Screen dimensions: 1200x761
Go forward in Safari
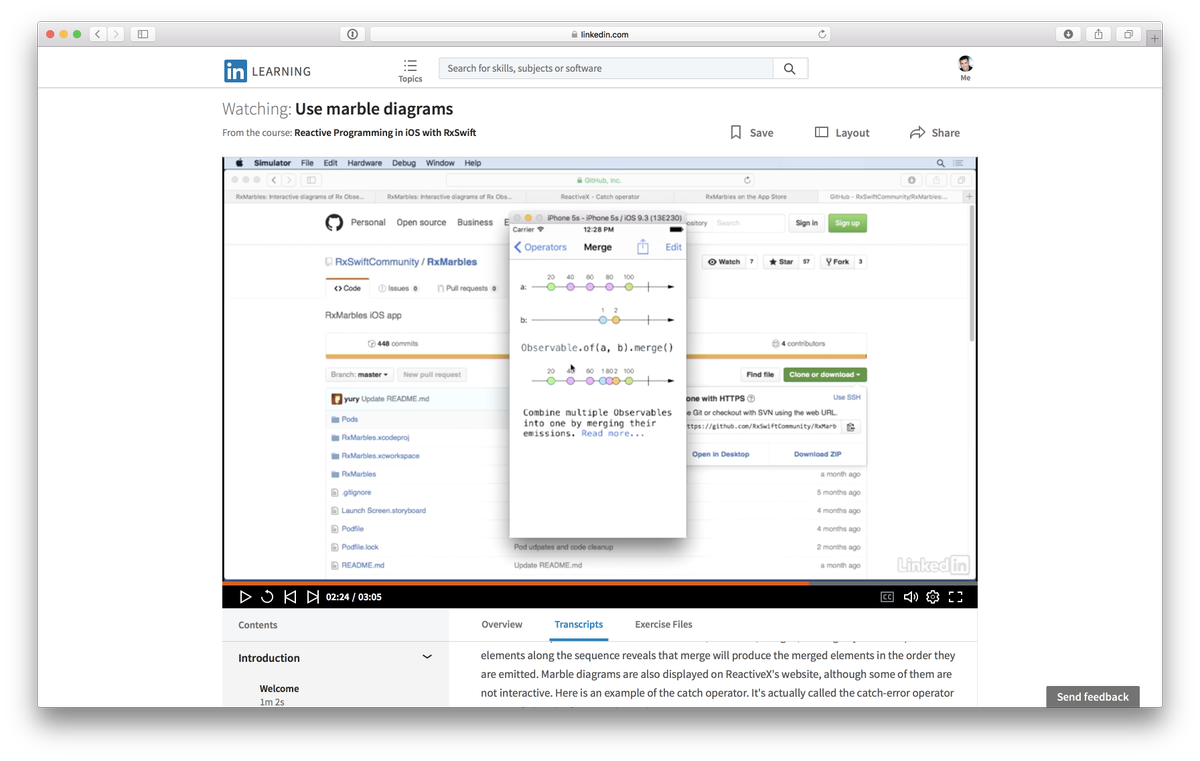coord(116,34)
